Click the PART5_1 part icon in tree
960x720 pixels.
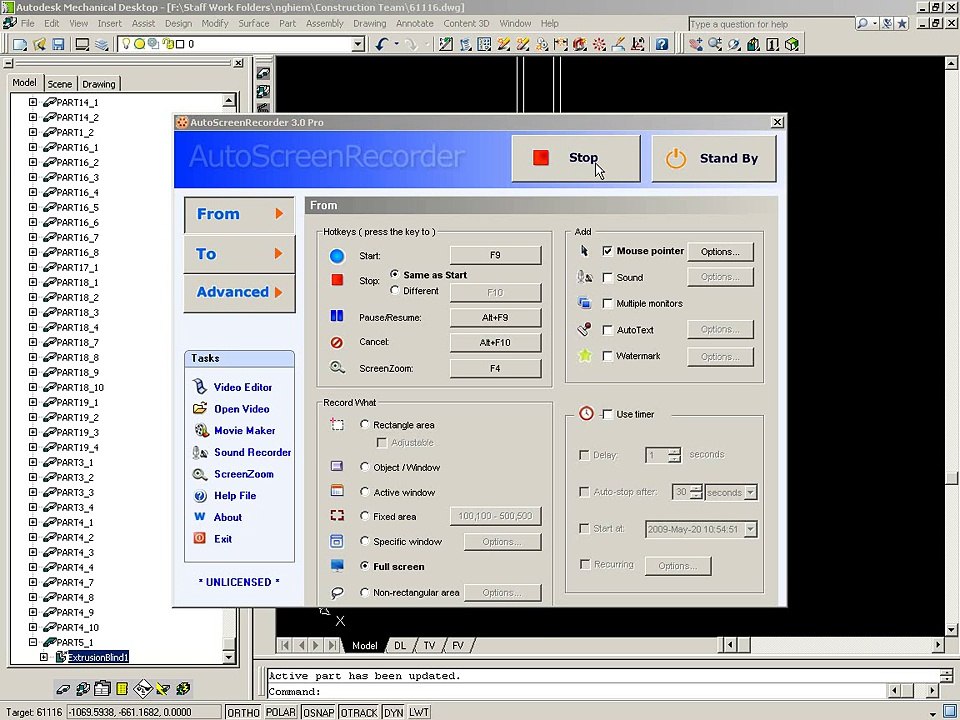pos(49,642)
